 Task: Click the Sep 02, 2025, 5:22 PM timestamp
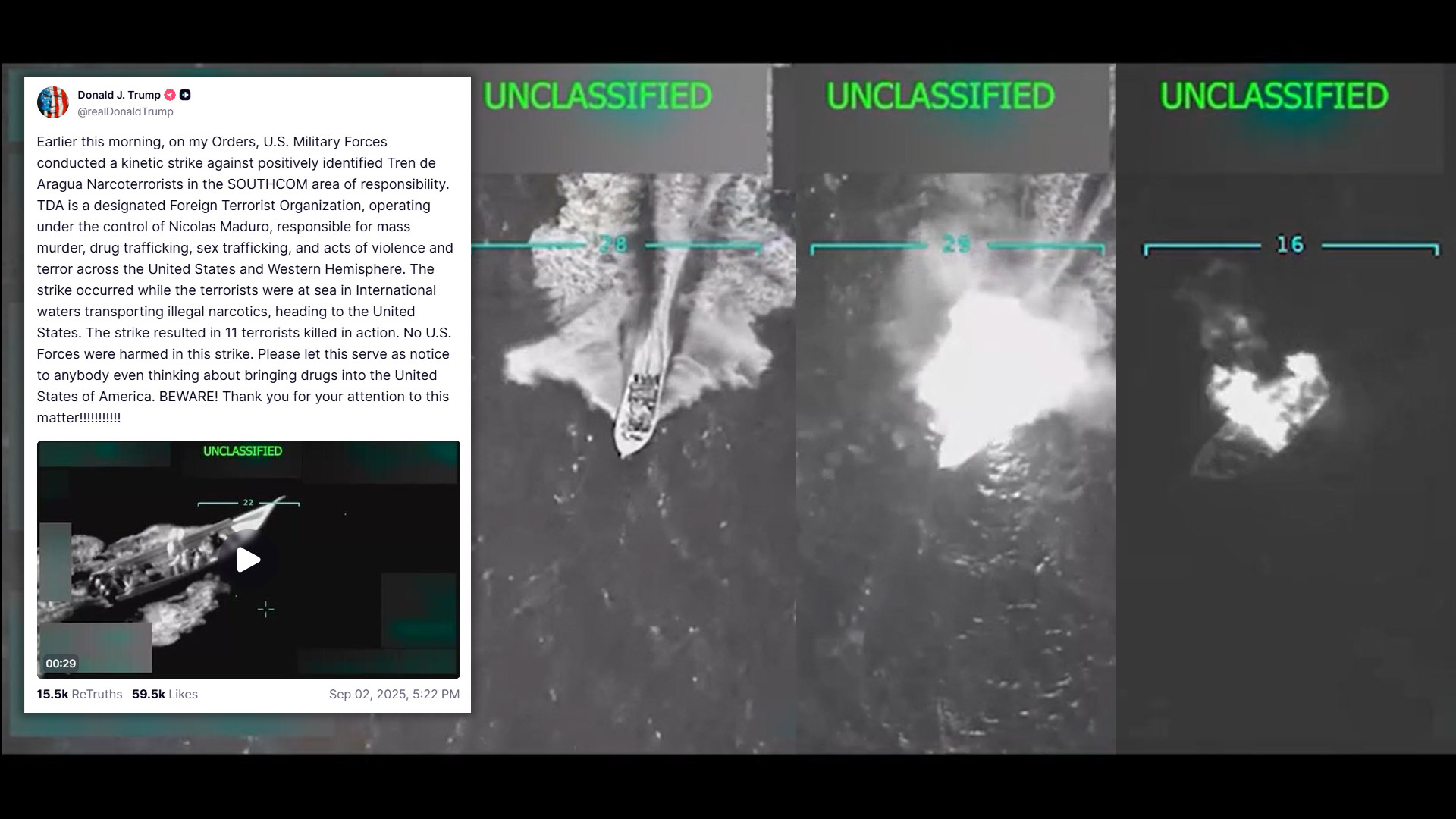[x=394, y=694]
